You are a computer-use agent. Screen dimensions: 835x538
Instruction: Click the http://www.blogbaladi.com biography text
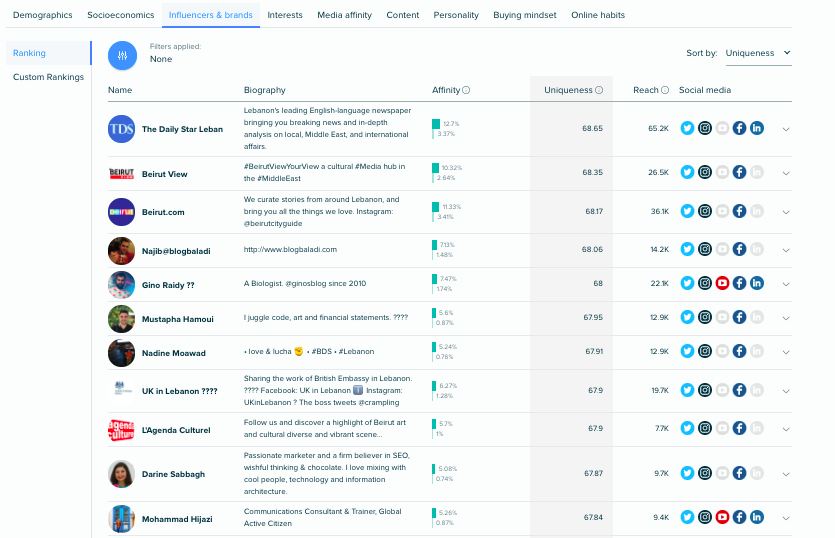[x=290, y=249]
